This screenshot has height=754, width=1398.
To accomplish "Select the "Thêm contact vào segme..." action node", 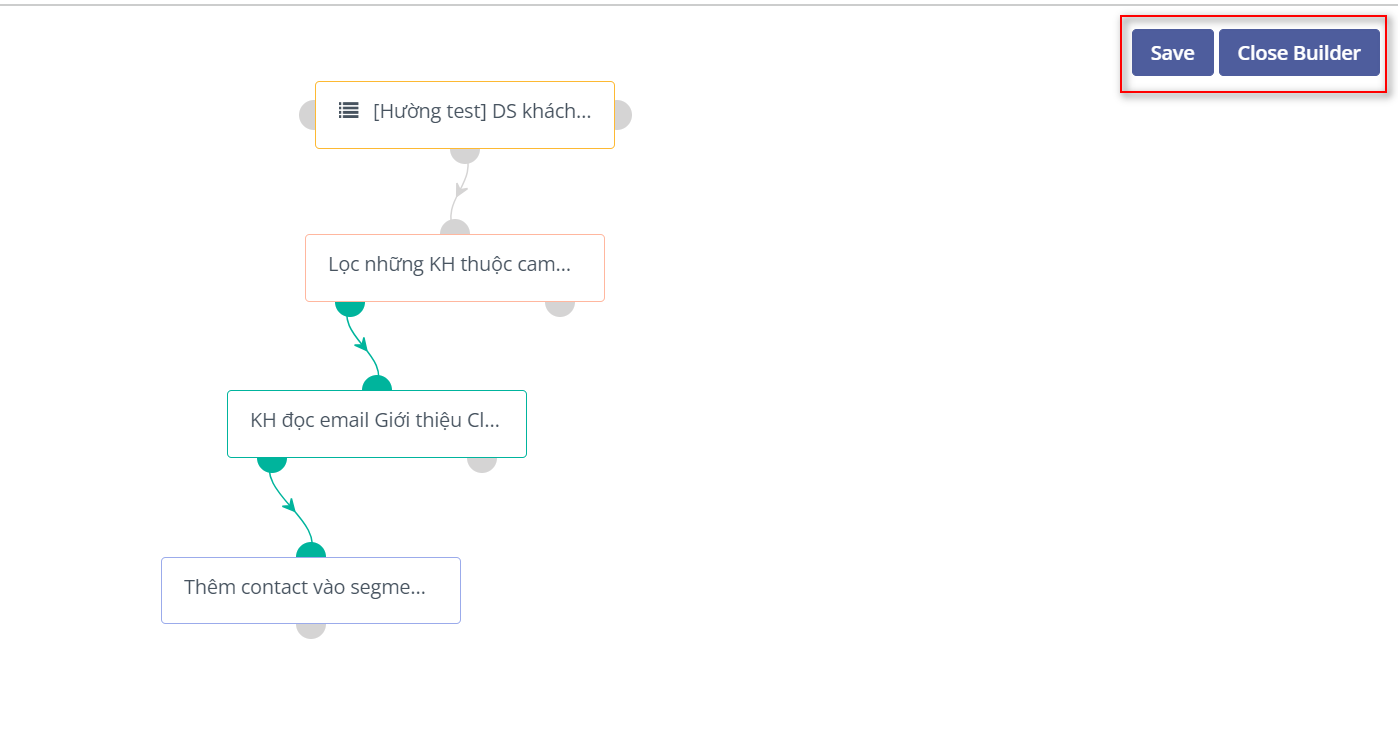I will [310, 590].
